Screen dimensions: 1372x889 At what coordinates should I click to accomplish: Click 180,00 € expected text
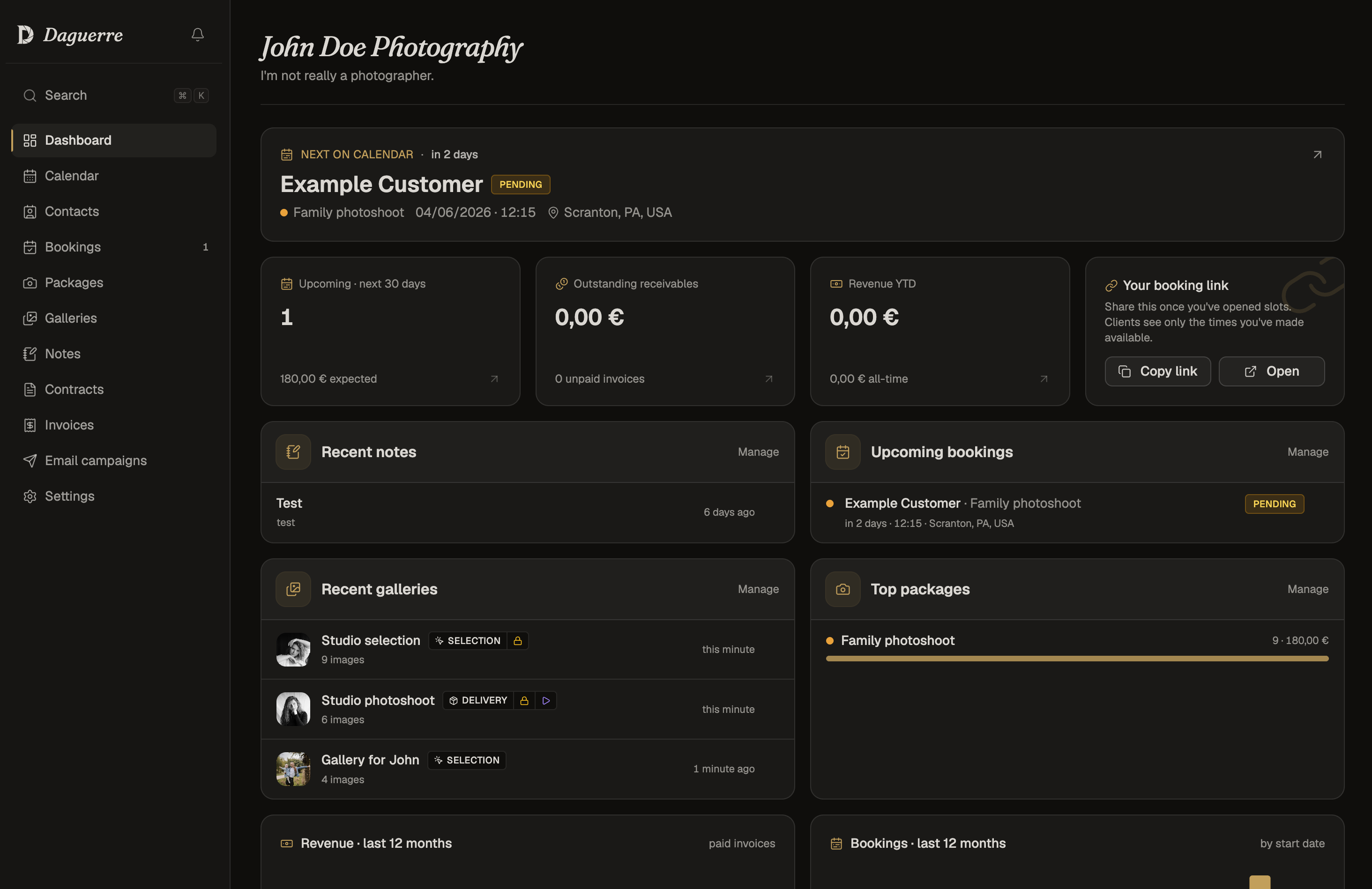coord(328,379)
